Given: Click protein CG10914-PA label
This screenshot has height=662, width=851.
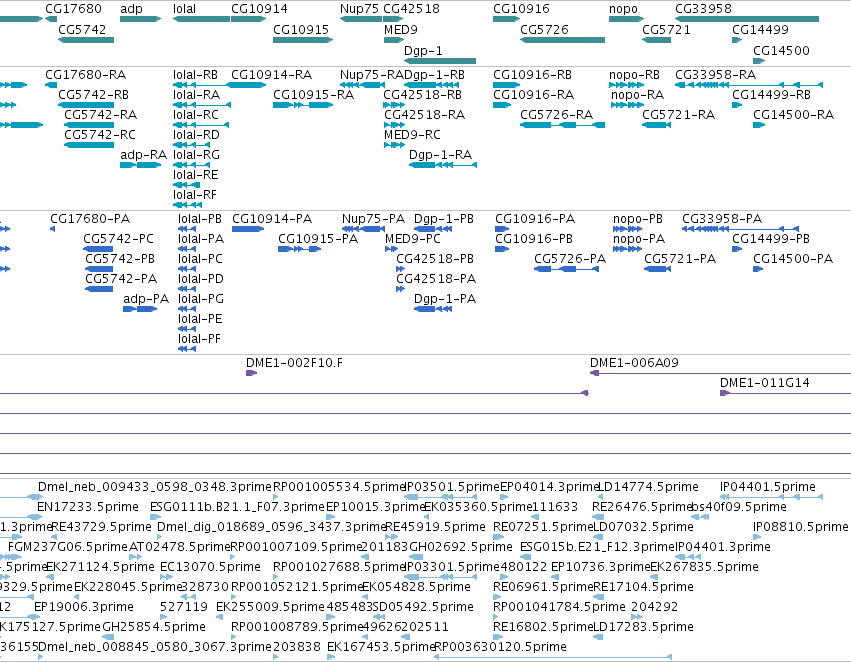Looking at the screenshot, I should [272, 219].
